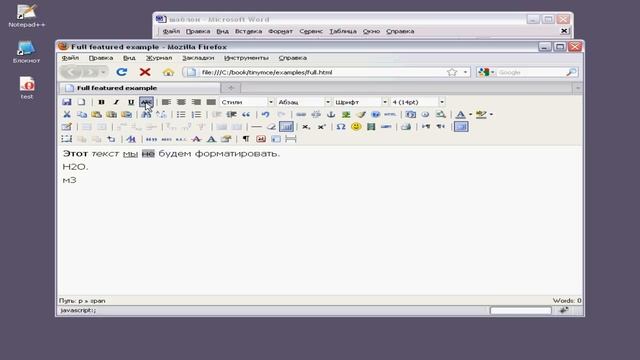
Task: Click the Paste icon in editor toolbar
Action: tap(96, 114)
